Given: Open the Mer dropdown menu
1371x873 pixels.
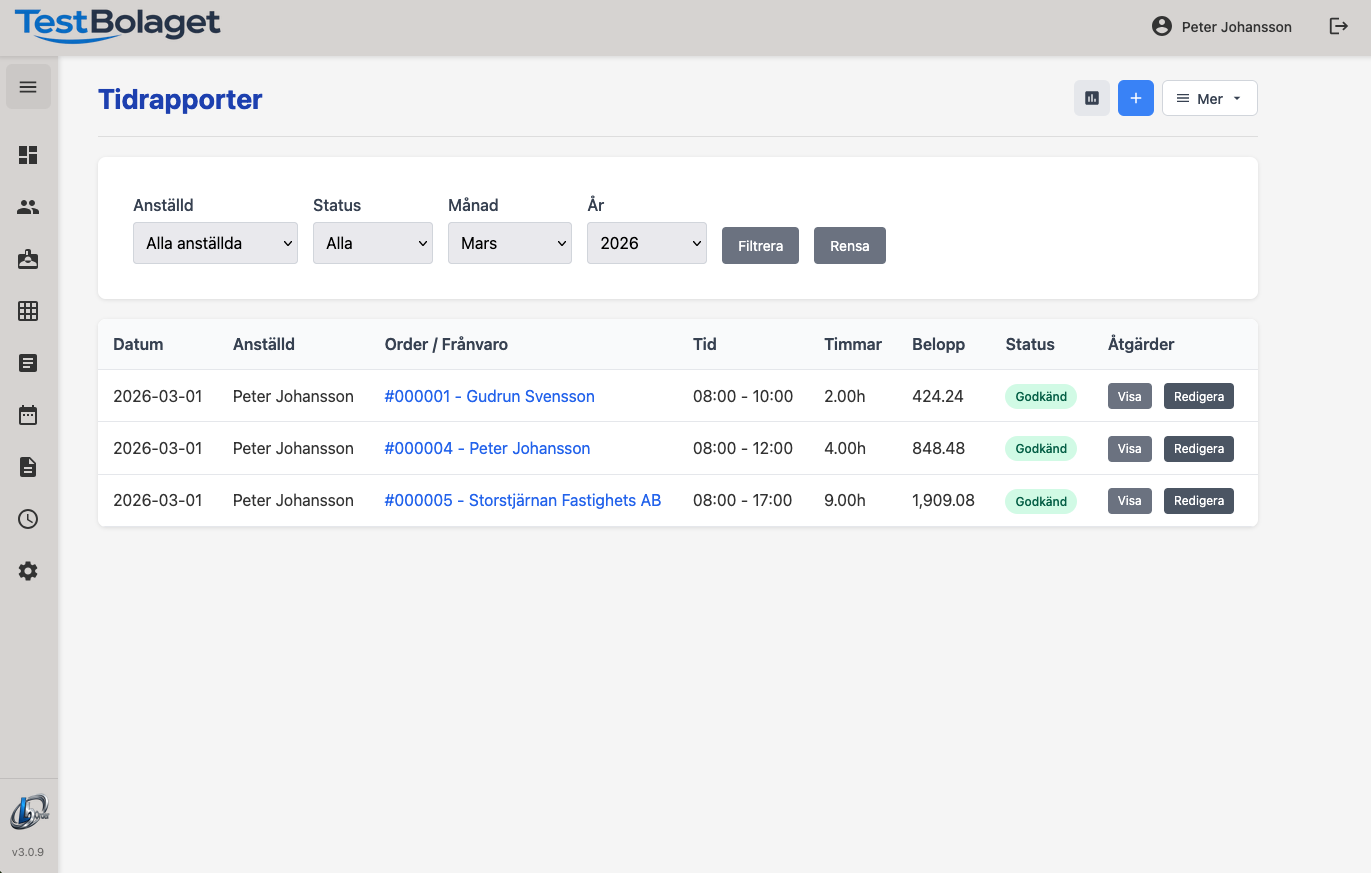Looking at the screenshot, I should [1209, 98].
